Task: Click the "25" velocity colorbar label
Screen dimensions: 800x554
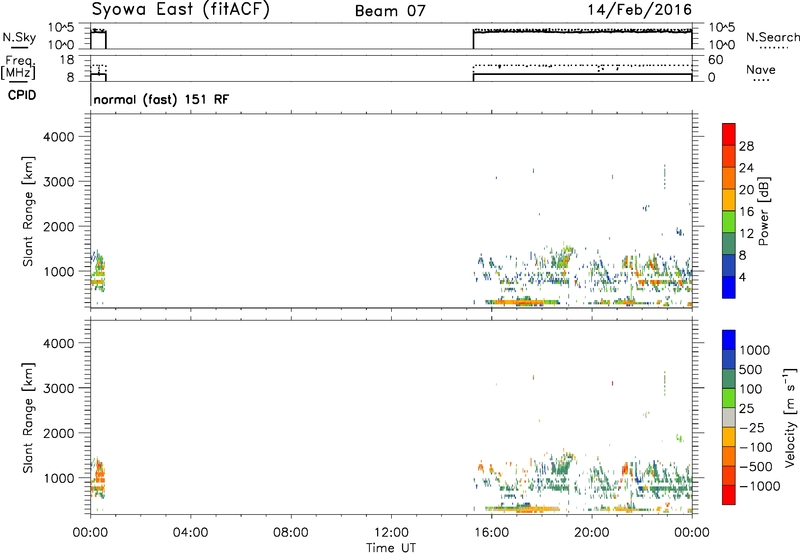Action: point(747,409)
